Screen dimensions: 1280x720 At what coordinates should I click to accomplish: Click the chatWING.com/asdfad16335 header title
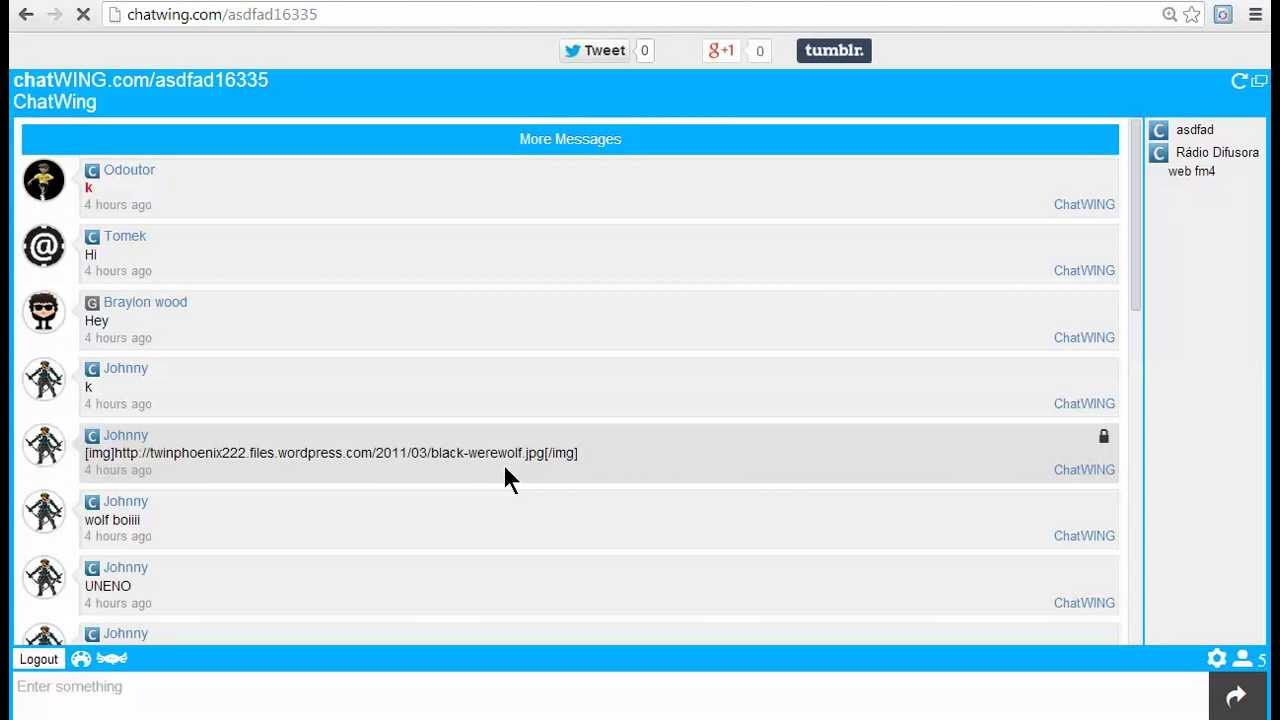pyautogui.click(x=141, y=80)
